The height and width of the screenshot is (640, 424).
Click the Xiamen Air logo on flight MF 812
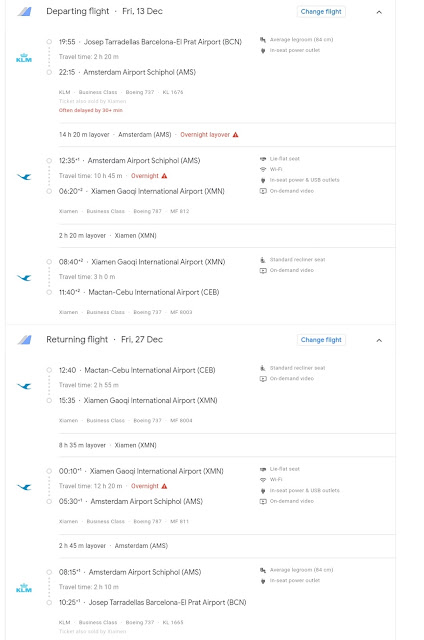pos(24,176)
